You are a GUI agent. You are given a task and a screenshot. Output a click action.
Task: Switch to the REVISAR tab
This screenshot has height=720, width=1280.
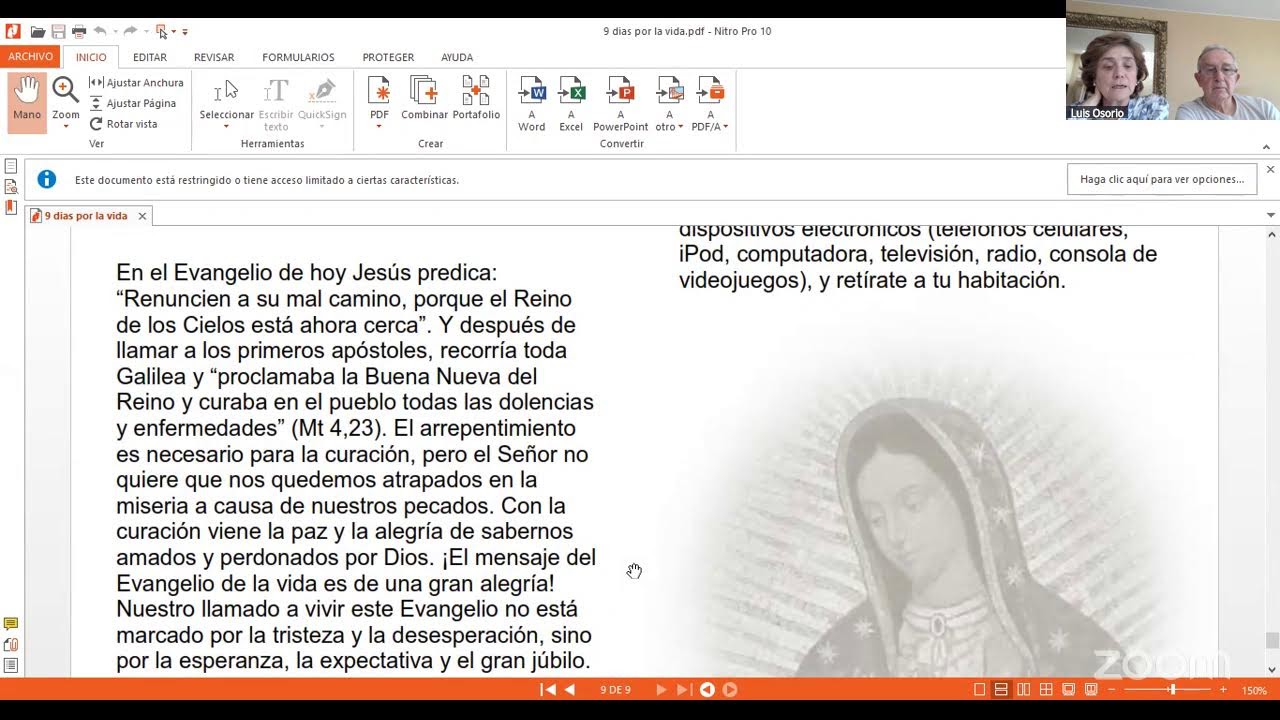point(214,57)
